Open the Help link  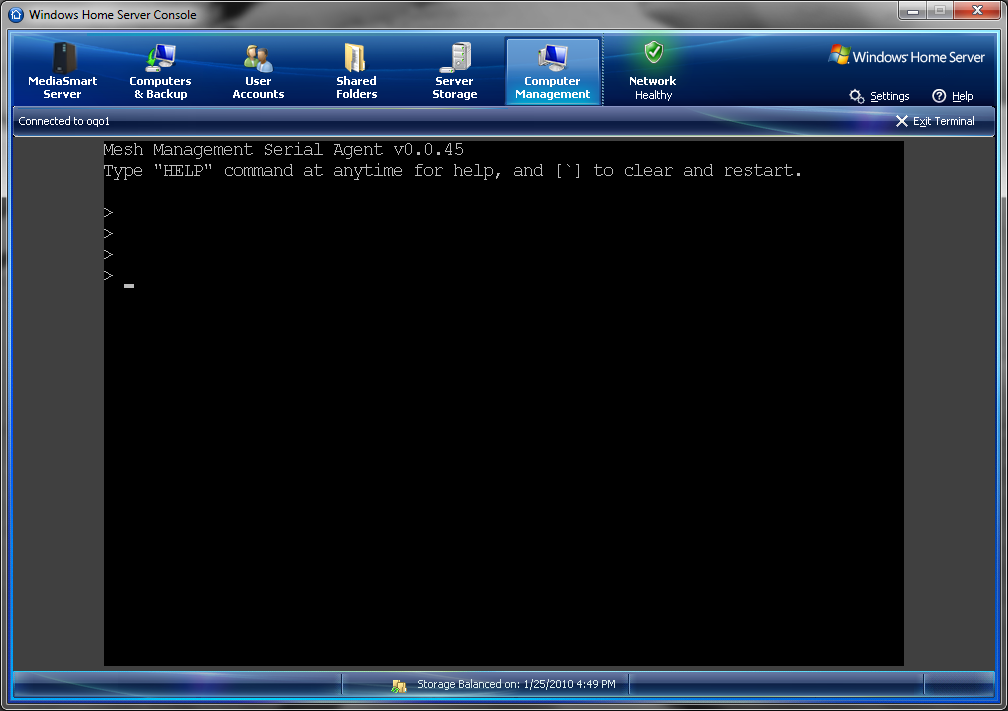pos(962,96)
